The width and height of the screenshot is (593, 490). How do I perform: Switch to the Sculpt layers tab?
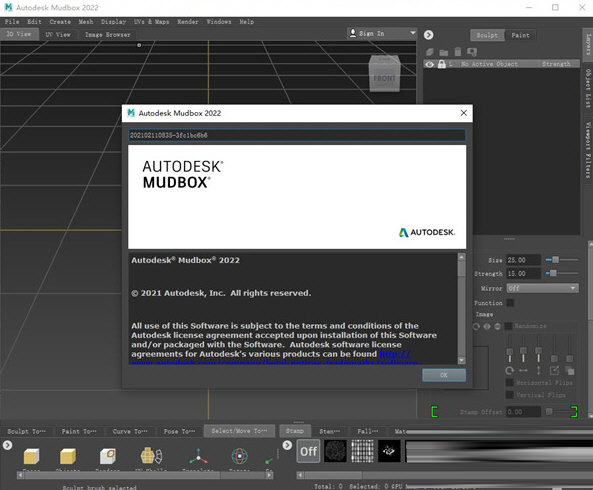[x=487, y=35]
